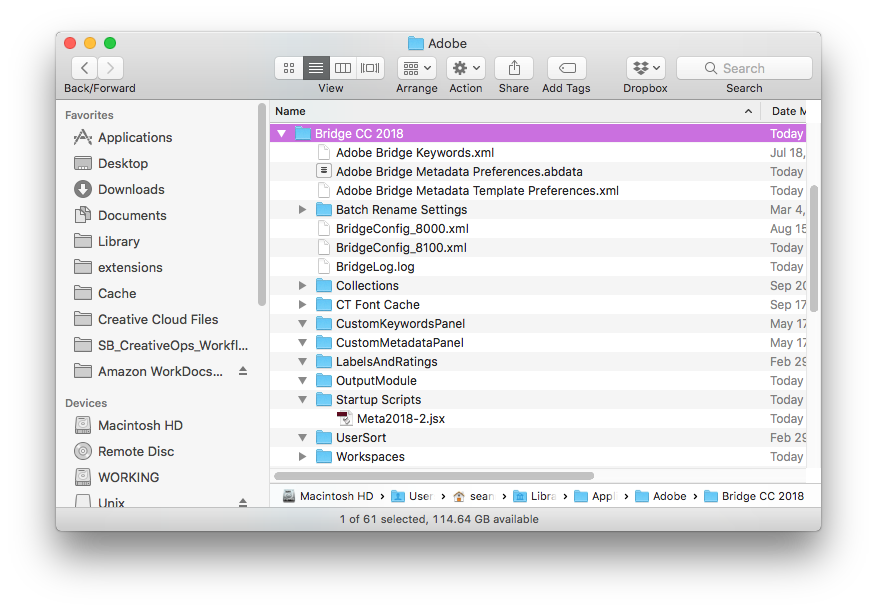Open Downloads in the sidebar

pos(131,190)
